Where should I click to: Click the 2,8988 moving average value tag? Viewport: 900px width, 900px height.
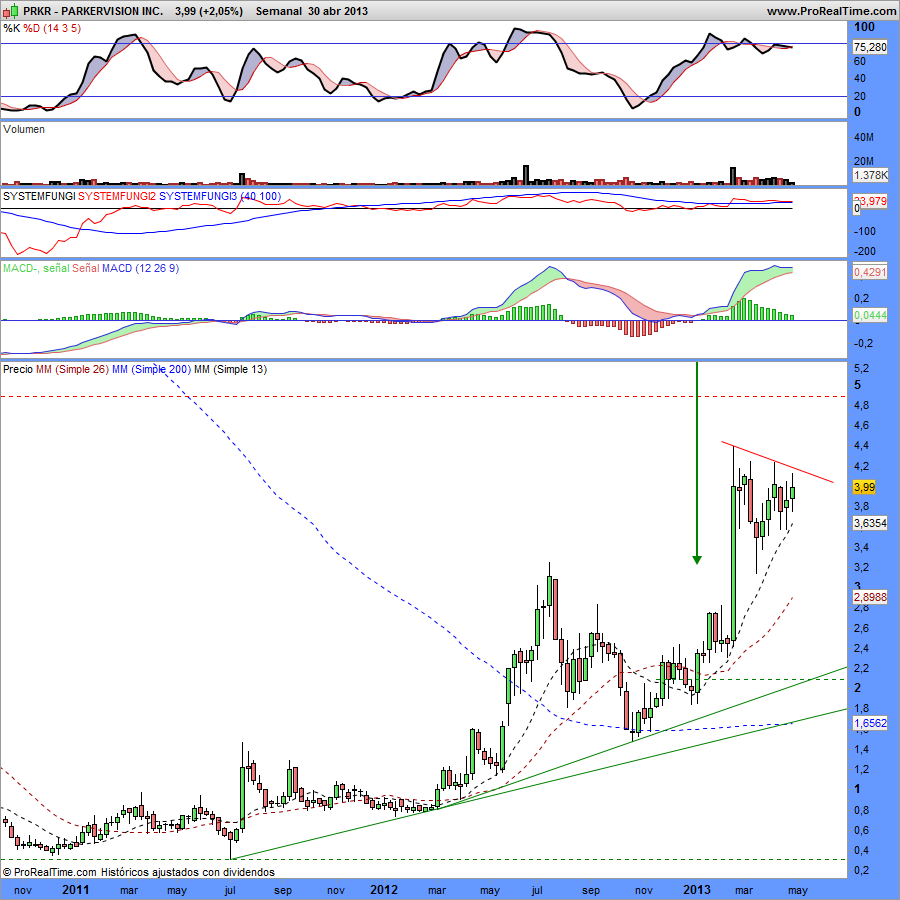(x=870, y=597)
